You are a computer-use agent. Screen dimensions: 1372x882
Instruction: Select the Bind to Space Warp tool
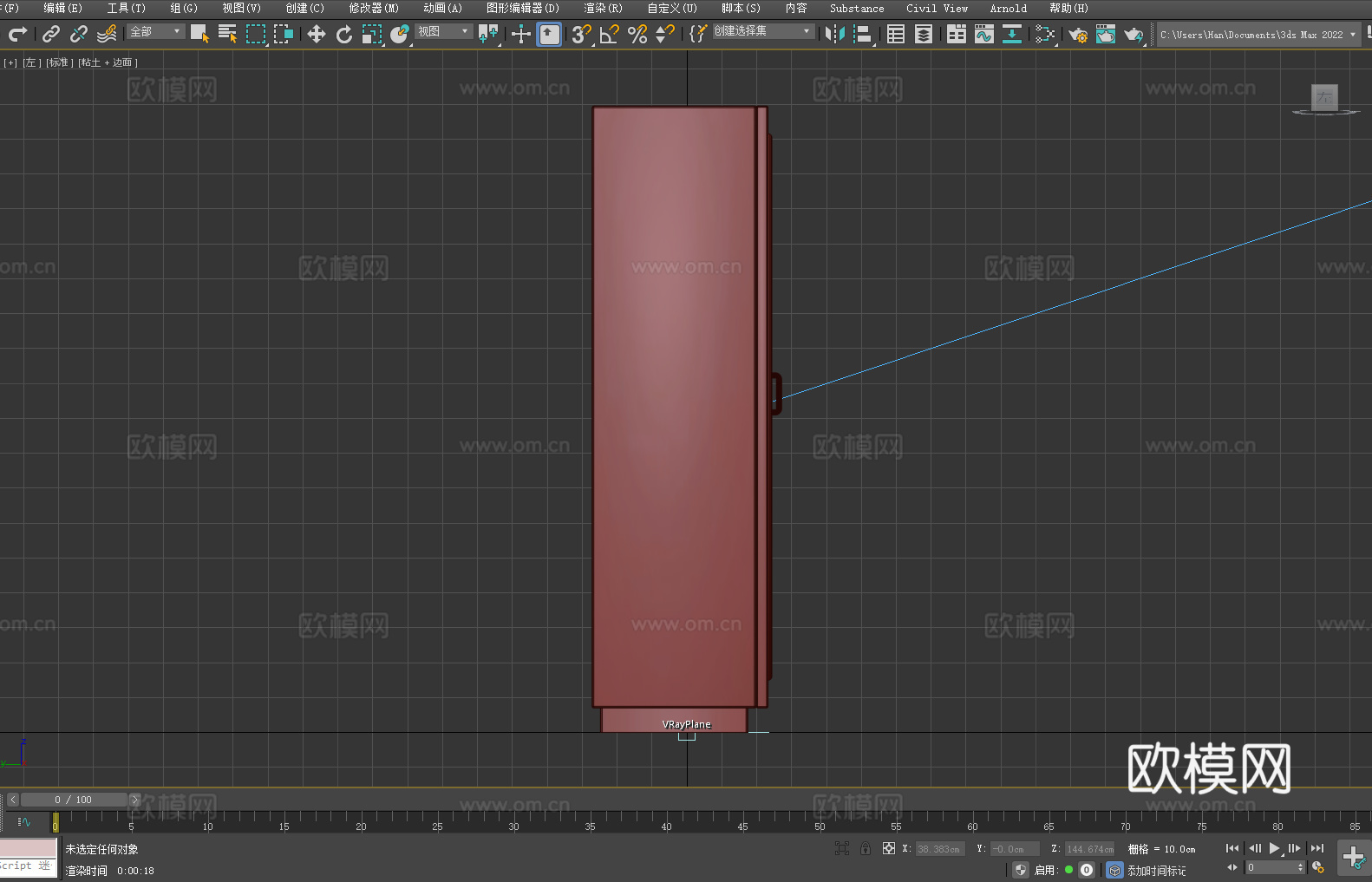coord(107,34)
